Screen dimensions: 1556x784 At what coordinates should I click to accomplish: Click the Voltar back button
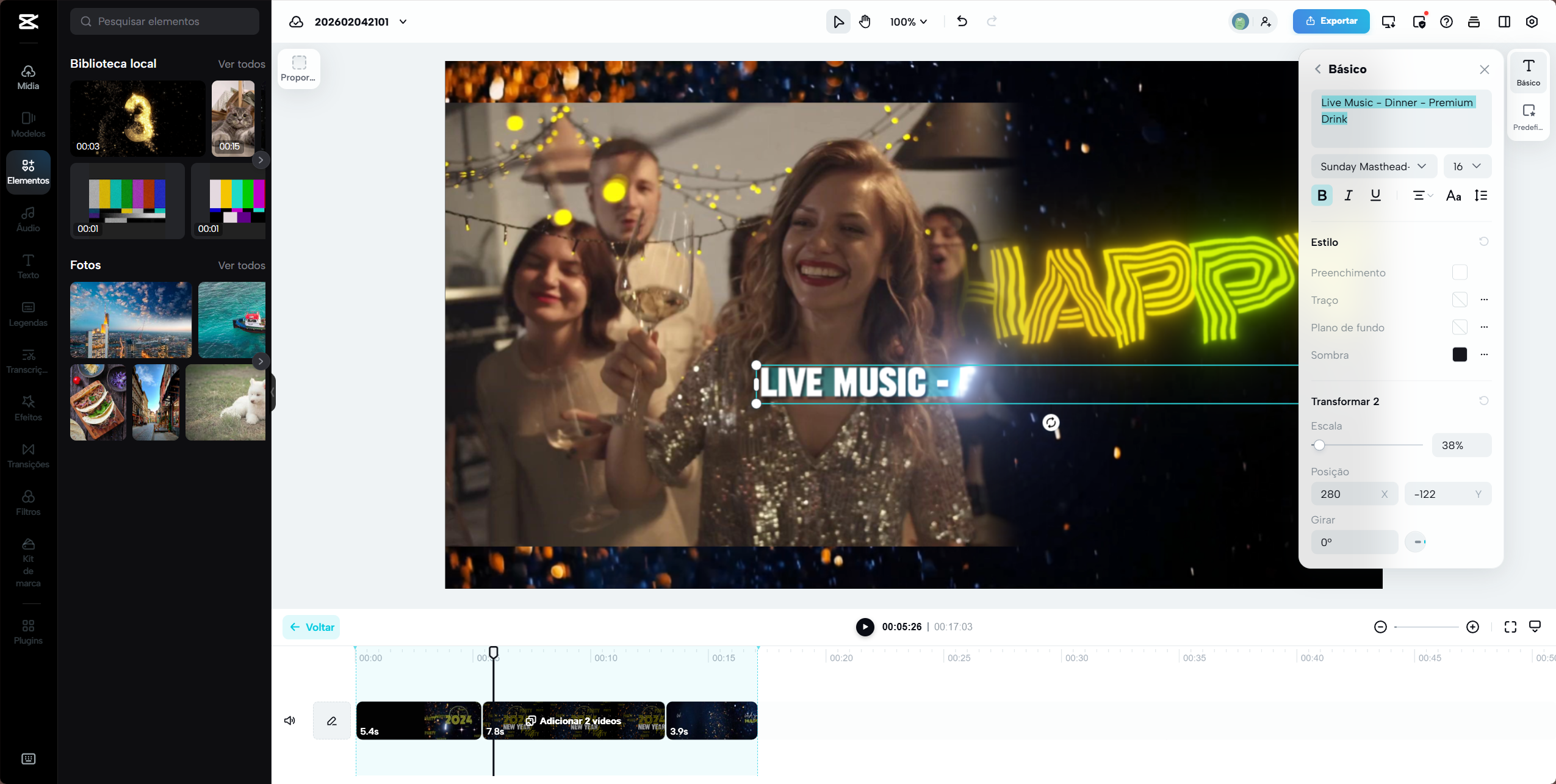click(x=312, y=627)
